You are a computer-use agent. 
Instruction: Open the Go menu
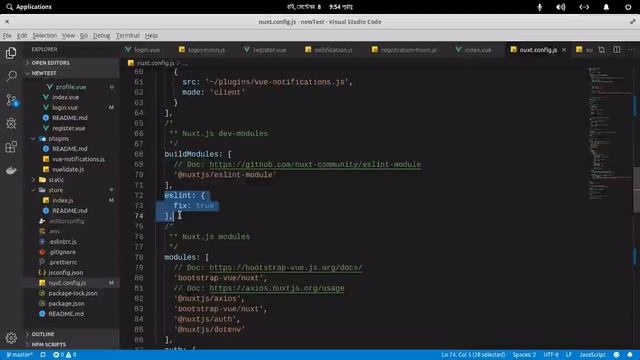84,36
